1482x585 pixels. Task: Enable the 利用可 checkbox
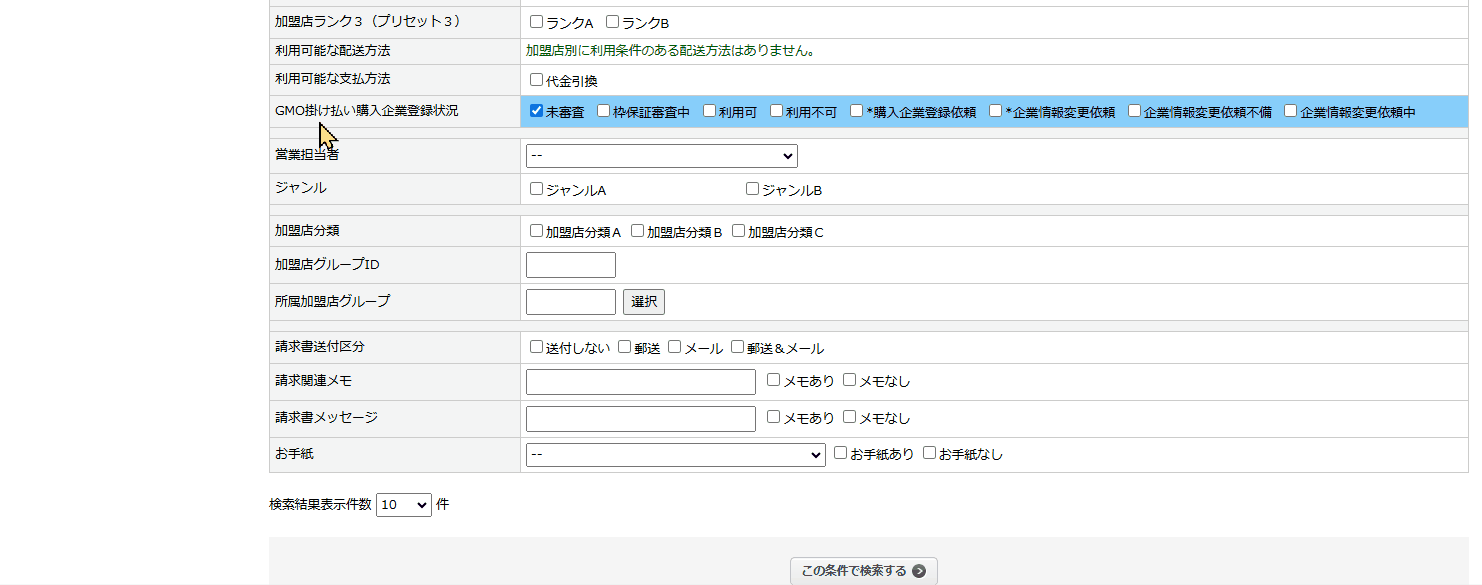(x=710, y=111)
